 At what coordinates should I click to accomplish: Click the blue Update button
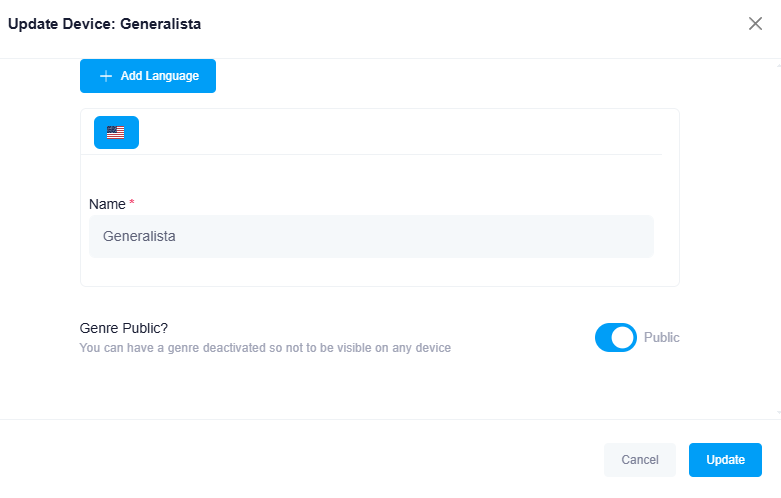click(x=725, y=460)
